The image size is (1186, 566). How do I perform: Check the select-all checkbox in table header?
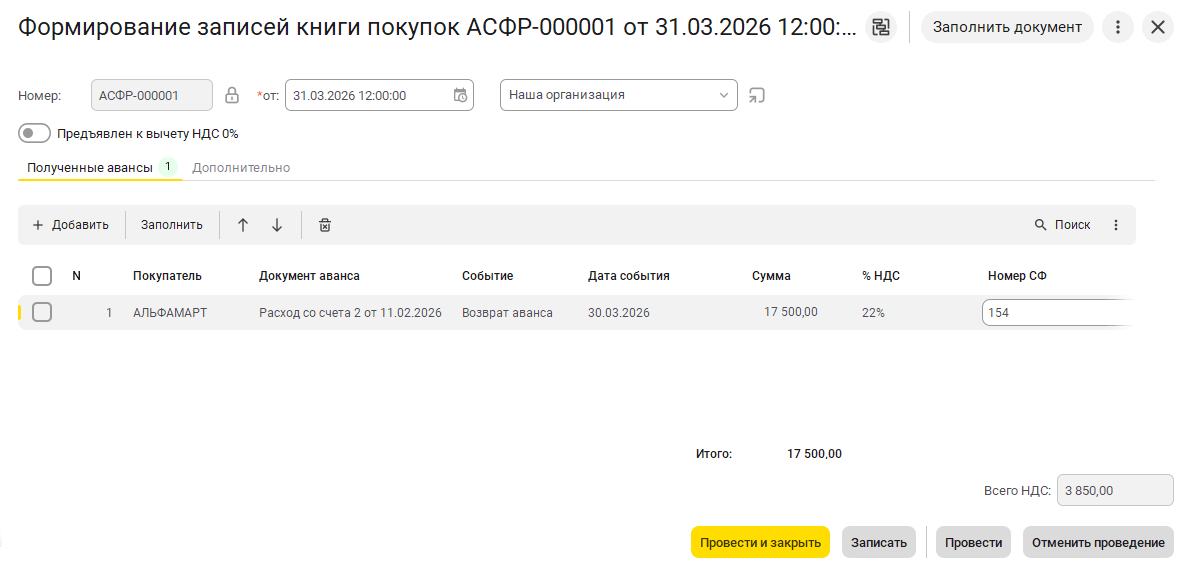(42, 276)
